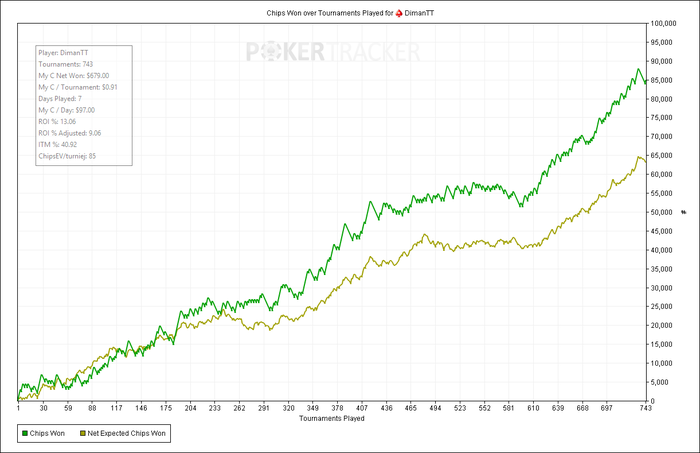Click the x-axis tick label 291
This screenshot has height=453, width=700.
pyautogui.click(x=264, y=408)
